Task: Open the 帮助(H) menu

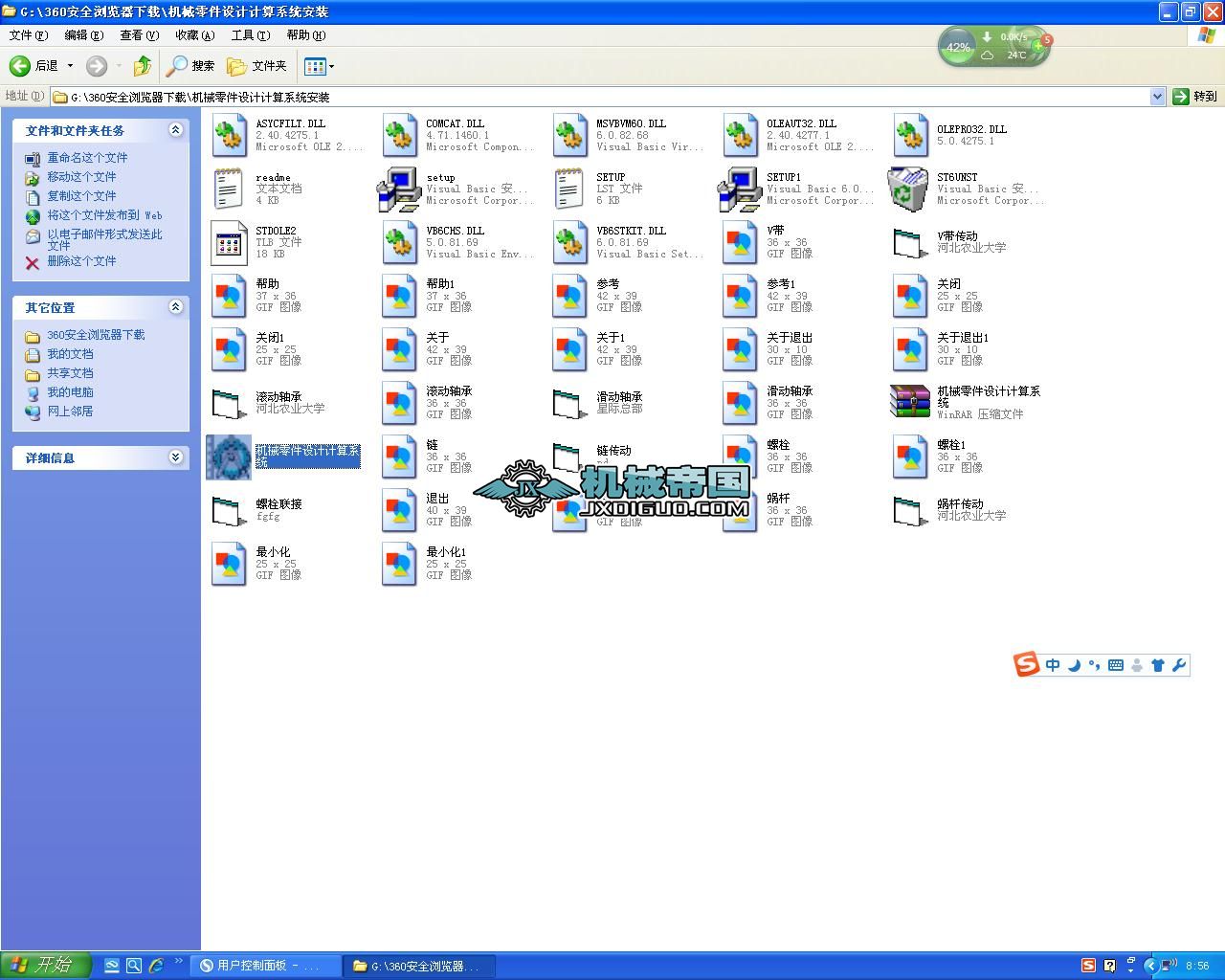Action: point(305,35)
